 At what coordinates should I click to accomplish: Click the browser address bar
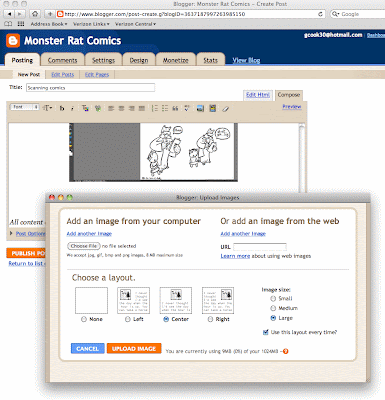191,14
